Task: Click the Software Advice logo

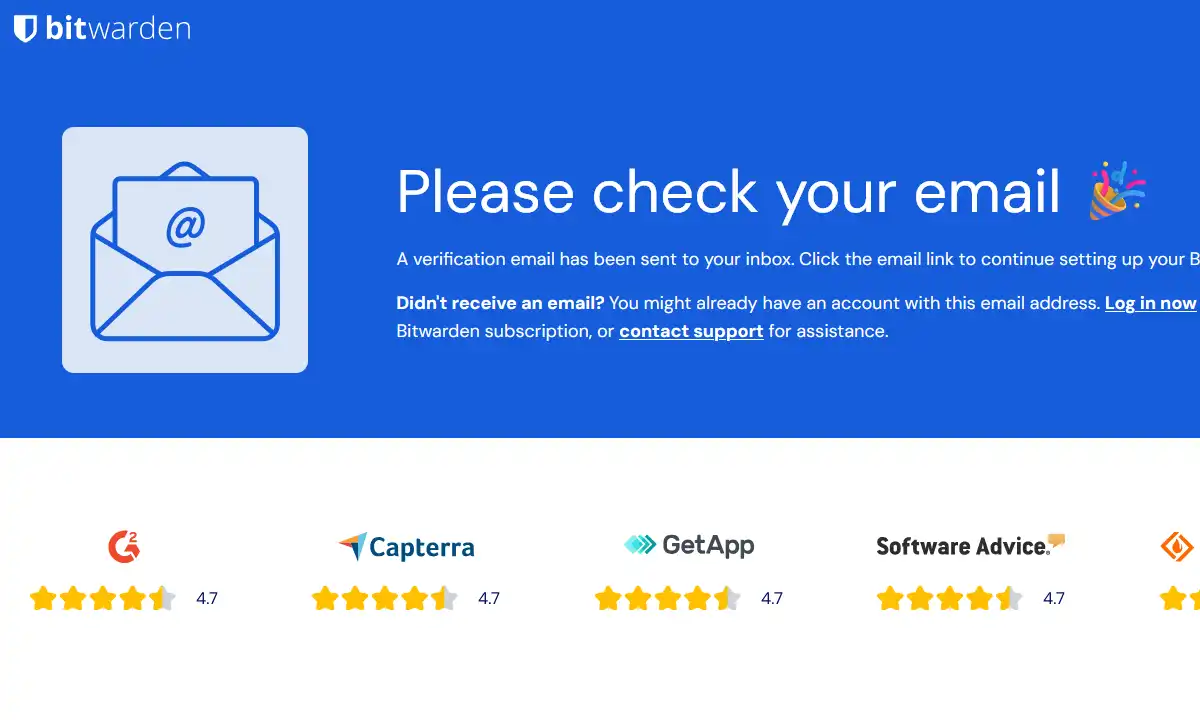Action: [x=971, y=545]
